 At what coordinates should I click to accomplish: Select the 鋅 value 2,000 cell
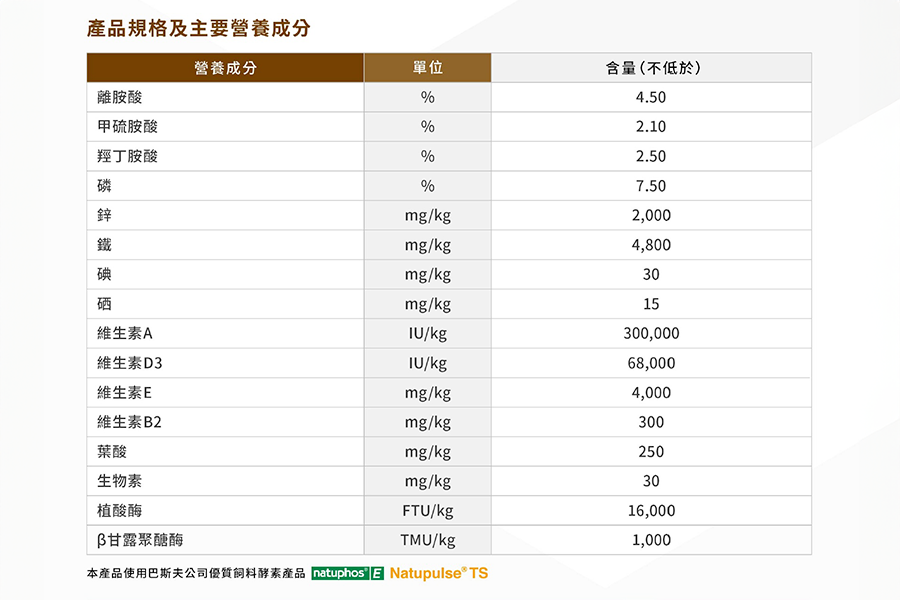(x=651, y=215)
